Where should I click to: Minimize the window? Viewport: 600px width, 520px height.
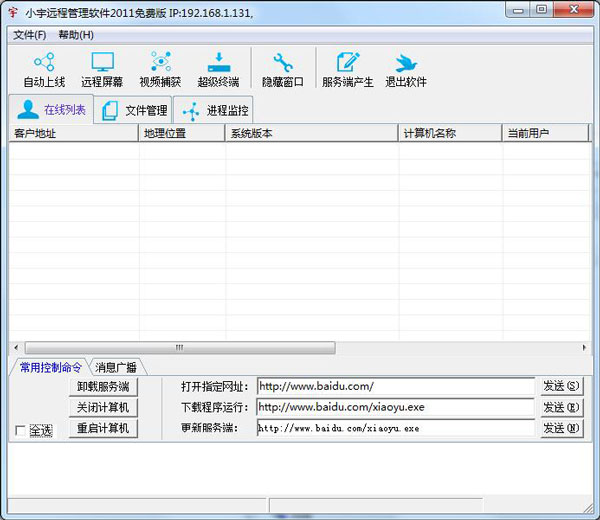[x=518, y=10]
